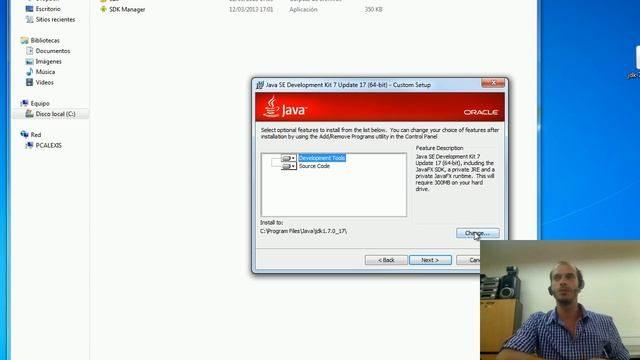
Task: Open Sitios recientes in Explorer sidebar
Action: [x=55, y=19]
